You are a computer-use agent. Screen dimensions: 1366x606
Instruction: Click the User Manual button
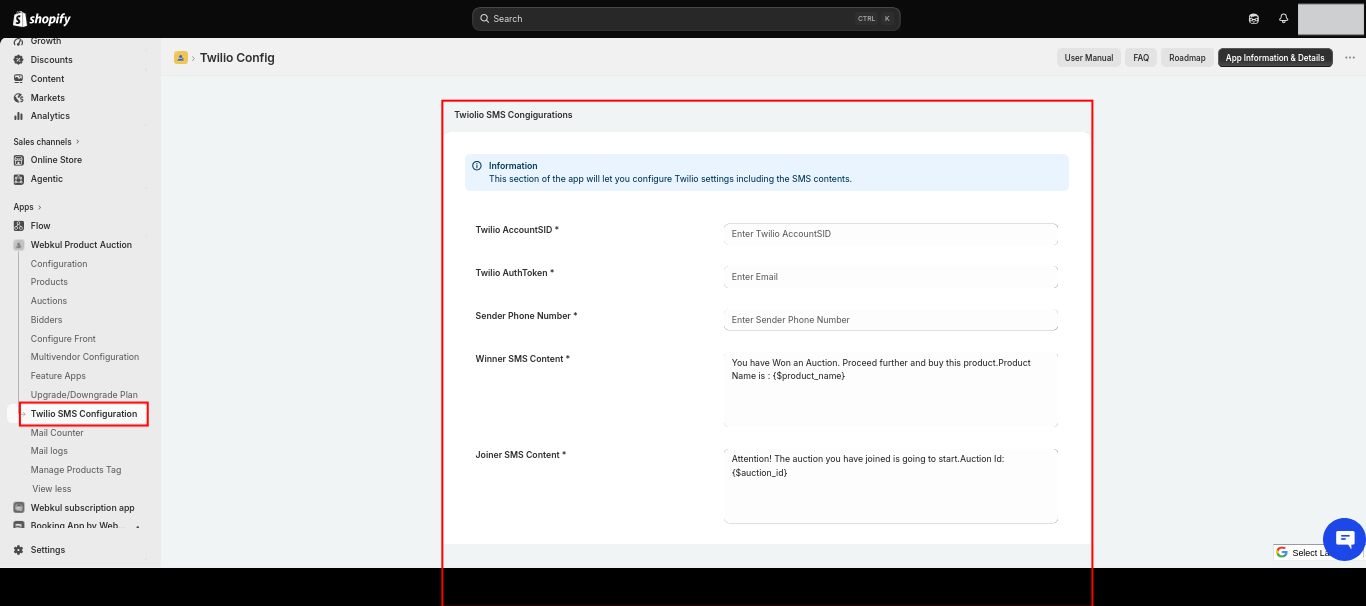[1089, 58]
